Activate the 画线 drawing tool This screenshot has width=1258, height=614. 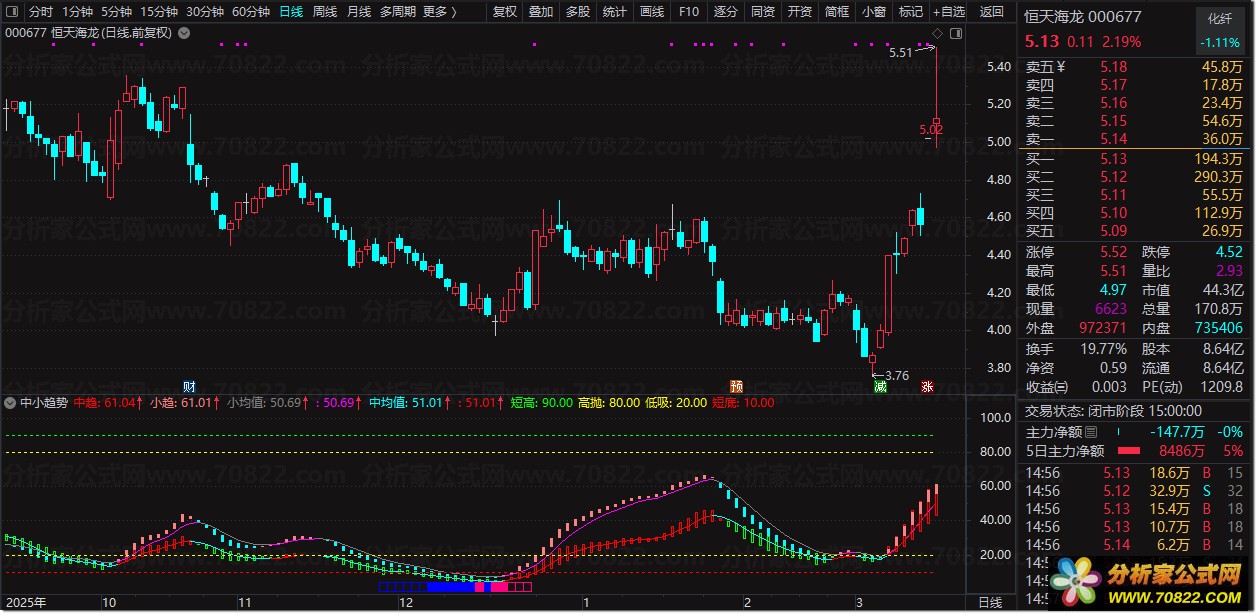point(652,12)
